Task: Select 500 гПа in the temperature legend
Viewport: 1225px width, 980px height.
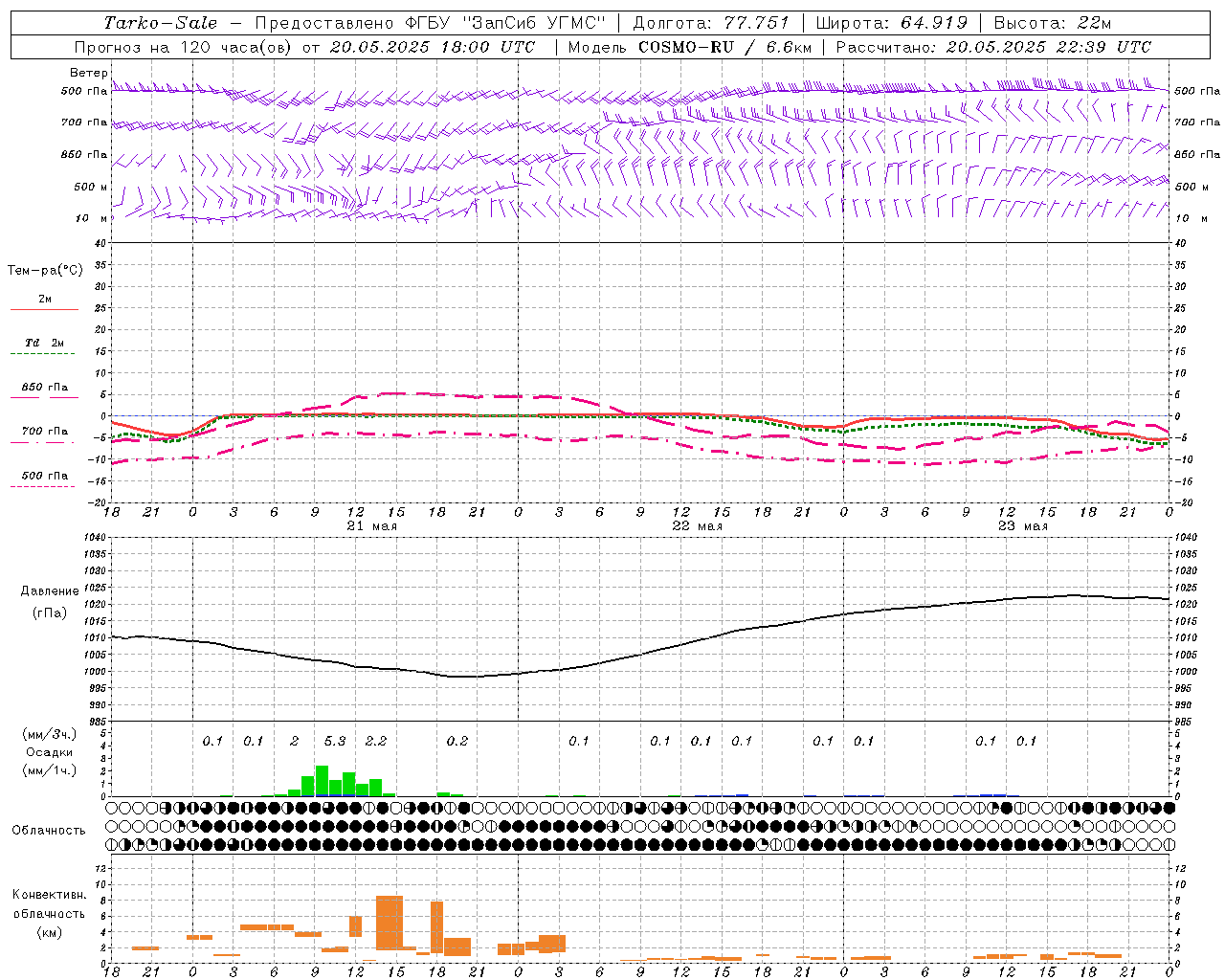Action: click(x=45, y=475)
